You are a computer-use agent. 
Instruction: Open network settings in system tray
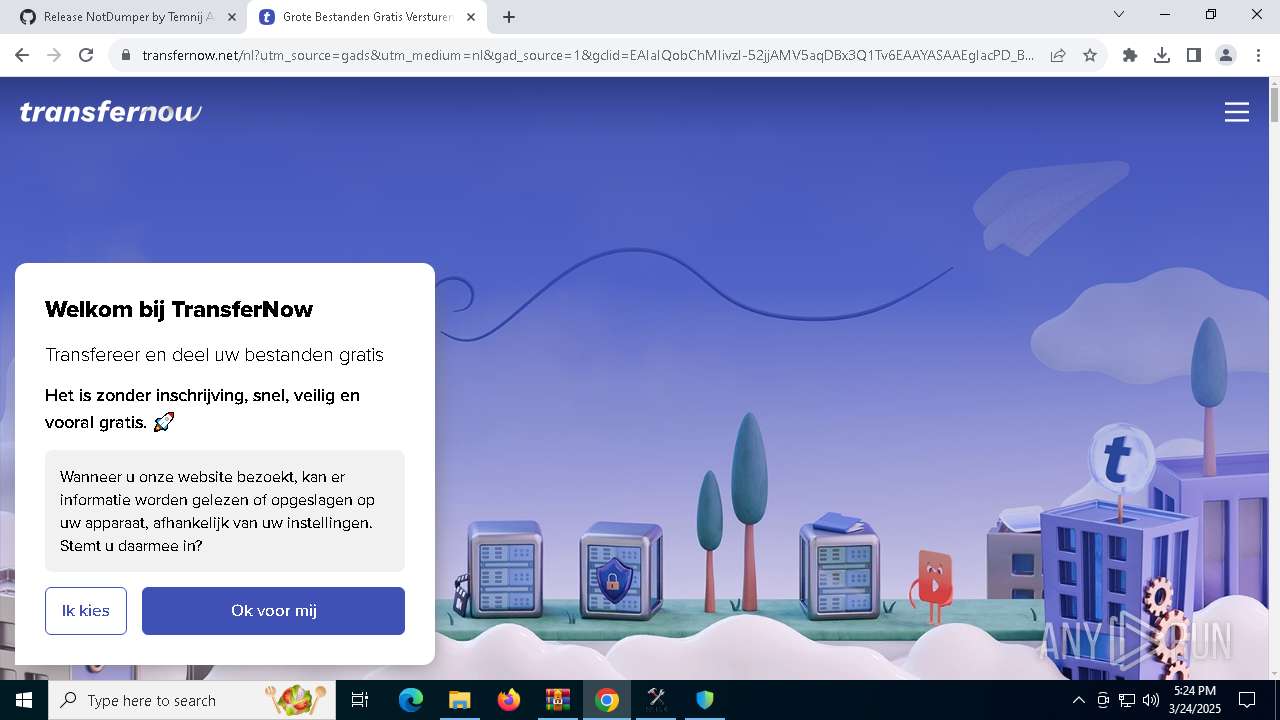pos(1126,700)
